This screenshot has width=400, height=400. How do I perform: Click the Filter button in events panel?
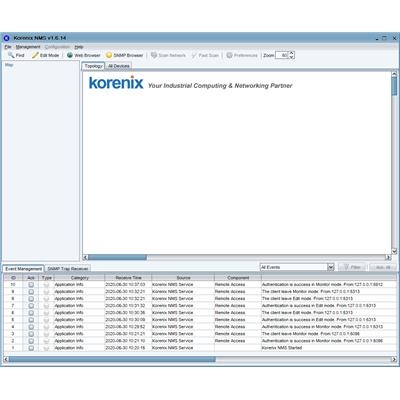(352, 267)
